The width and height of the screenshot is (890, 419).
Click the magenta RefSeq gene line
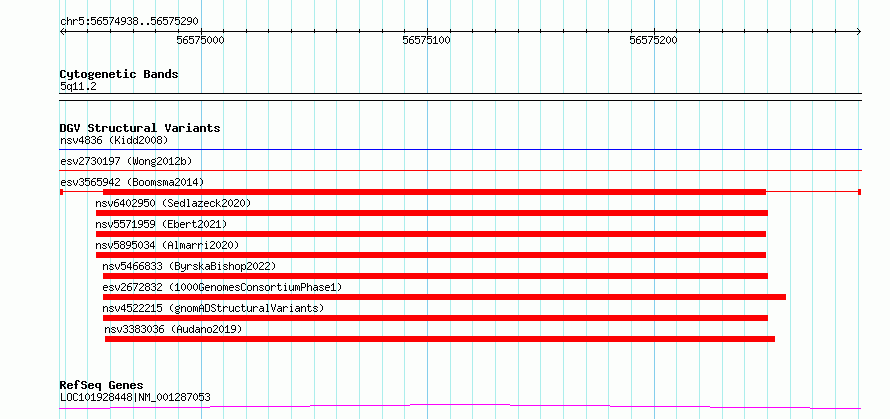[460, 406]
